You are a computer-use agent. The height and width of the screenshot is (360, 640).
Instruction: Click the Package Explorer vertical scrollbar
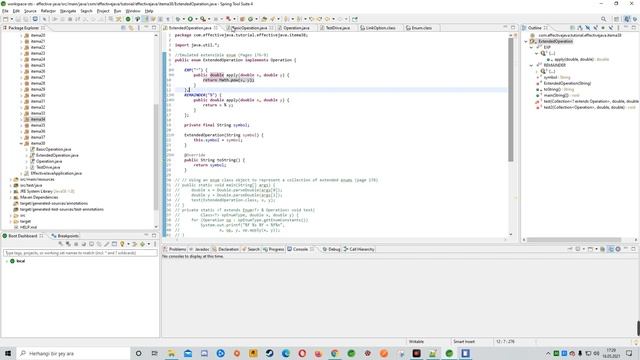156,157
